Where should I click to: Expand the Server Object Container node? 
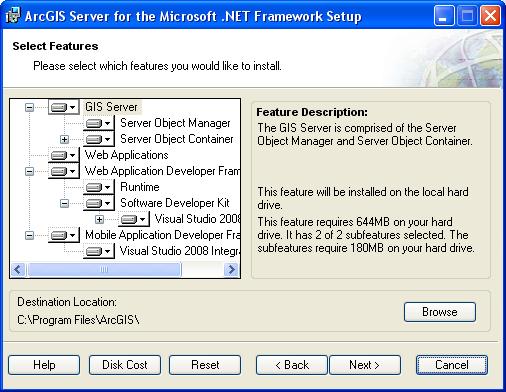pyautogui.click(x=64, y=139)
